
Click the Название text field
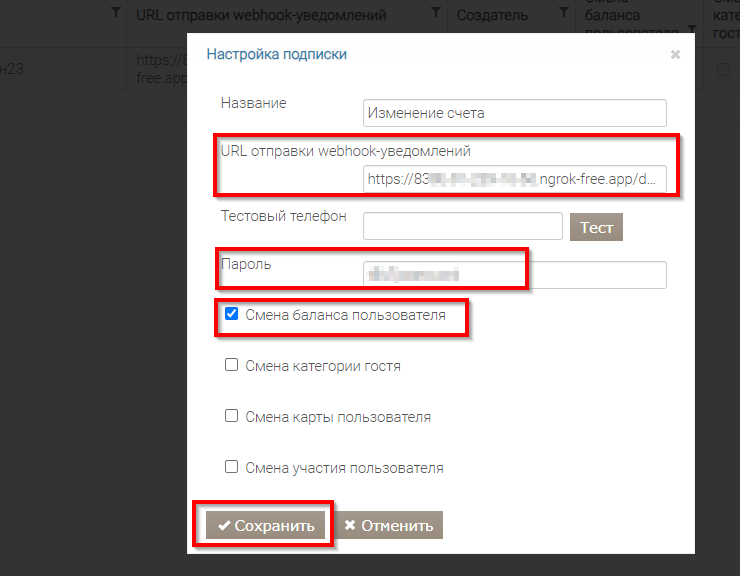tap(515, 113)
